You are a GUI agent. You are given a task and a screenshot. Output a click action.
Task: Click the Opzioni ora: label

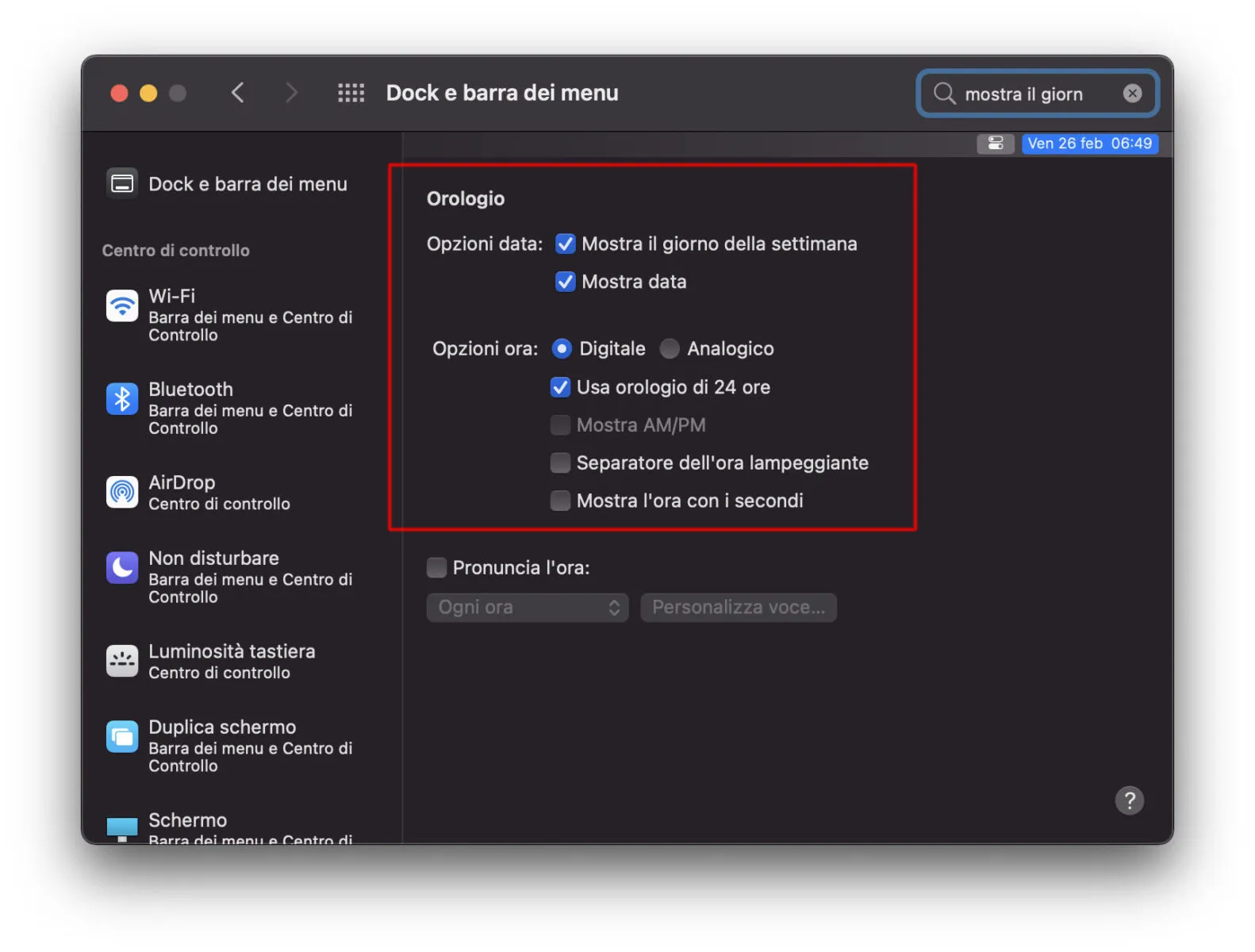pyautogui.click(x=485, y=348)
